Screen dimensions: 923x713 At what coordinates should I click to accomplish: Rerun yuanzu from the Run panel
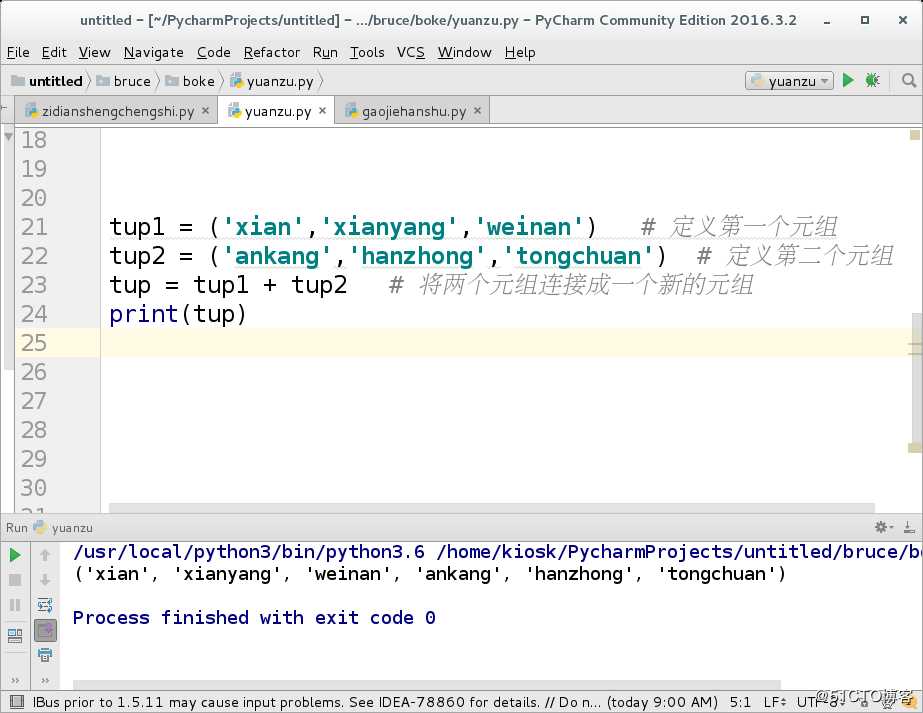tap(15, 555)
